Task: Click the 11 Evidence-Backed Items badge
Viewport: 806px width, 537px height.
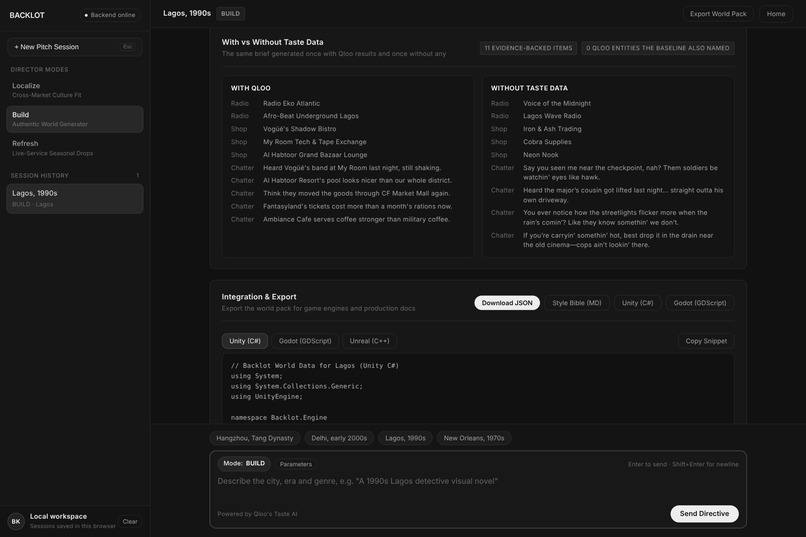Action: 528,48
